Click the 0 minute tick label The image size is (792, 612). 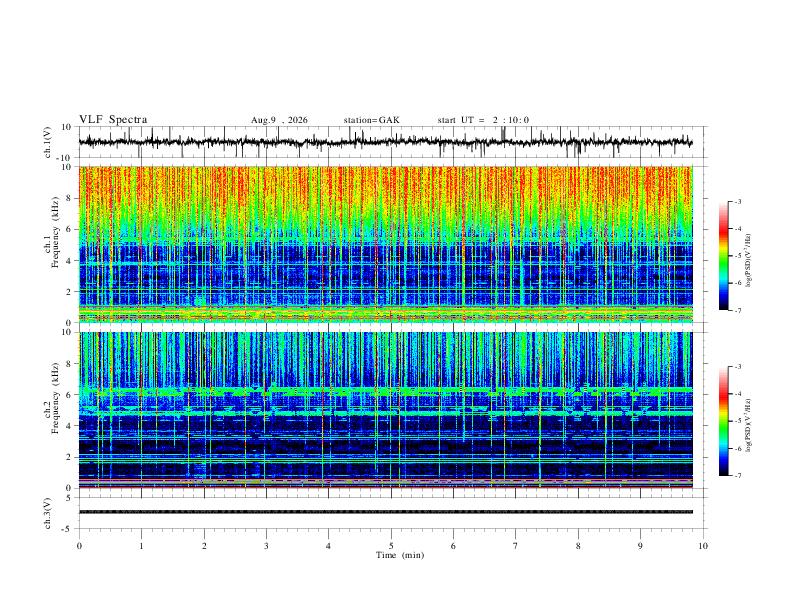pyautogui.click(x=79, y=546)
